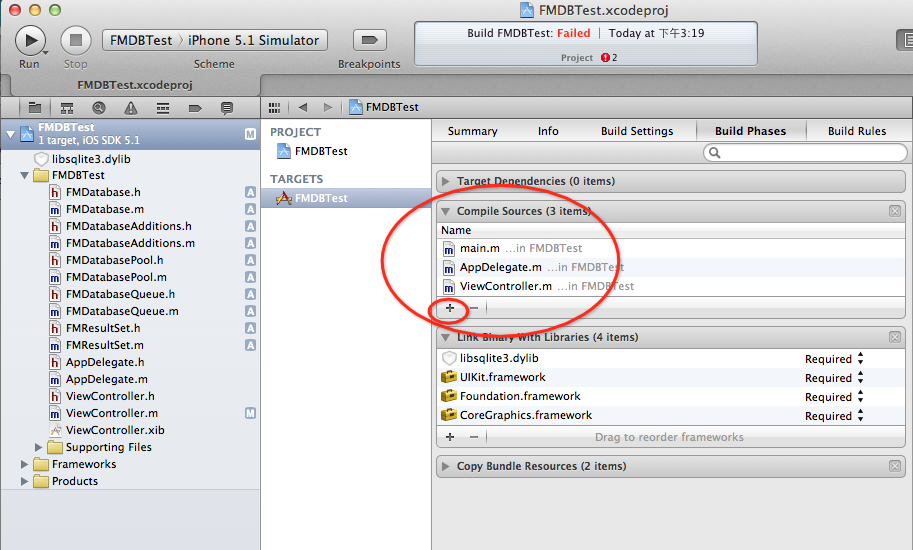Viewport: 913px width, 550px height.
Task: Expand the Supporting Files folder
Action: coord(38,447)
